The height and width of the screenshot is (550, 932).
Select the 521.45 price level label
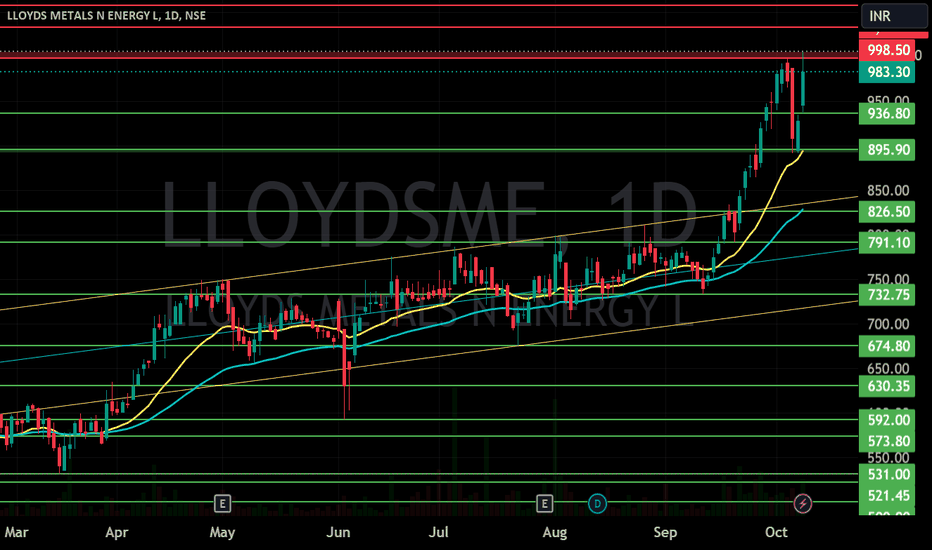click(x=887, y=495)
